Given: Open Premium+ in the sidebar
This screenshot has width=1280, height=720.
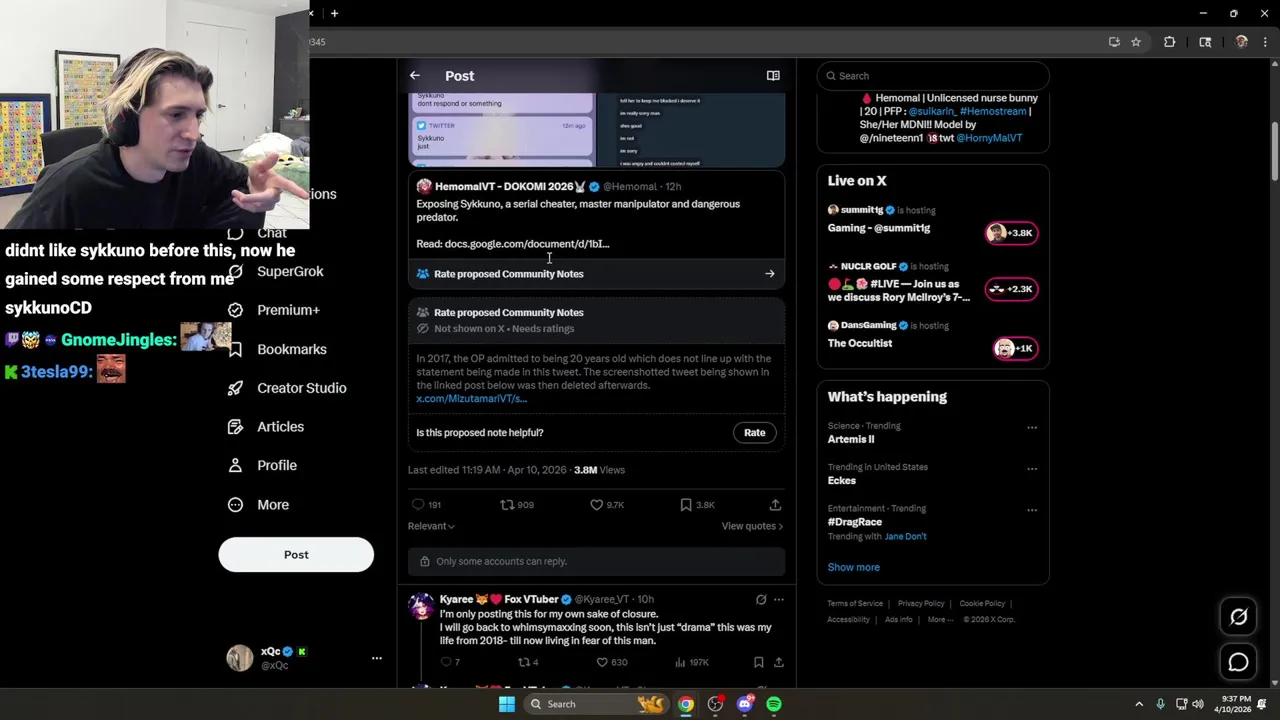Looking at the screenshot, I should (x=273, y=310).
